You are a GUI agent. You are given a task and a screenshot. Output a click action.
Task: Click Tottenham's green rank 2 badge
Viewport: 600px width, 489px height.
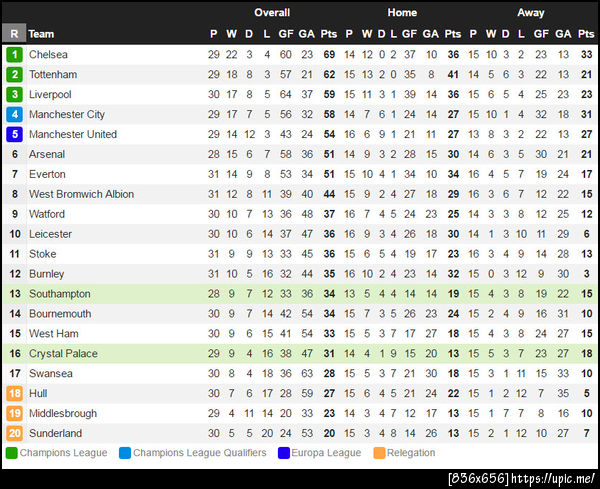click(x=14, y=75)
